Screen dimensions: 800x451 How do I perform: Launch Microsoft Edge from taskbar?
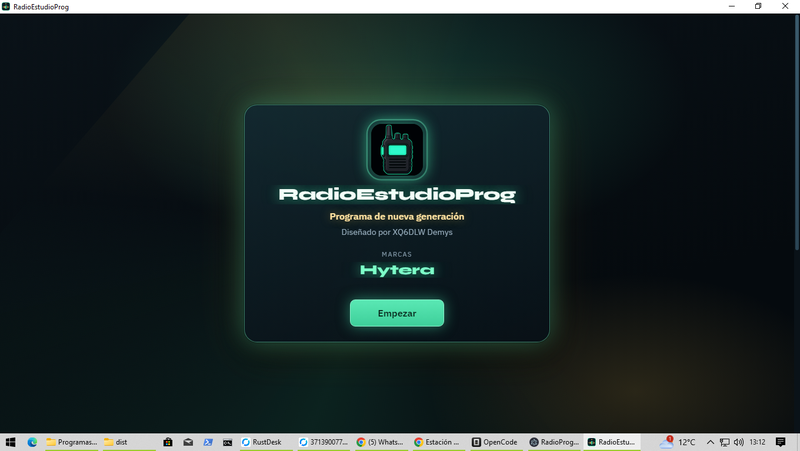(32, 442)
